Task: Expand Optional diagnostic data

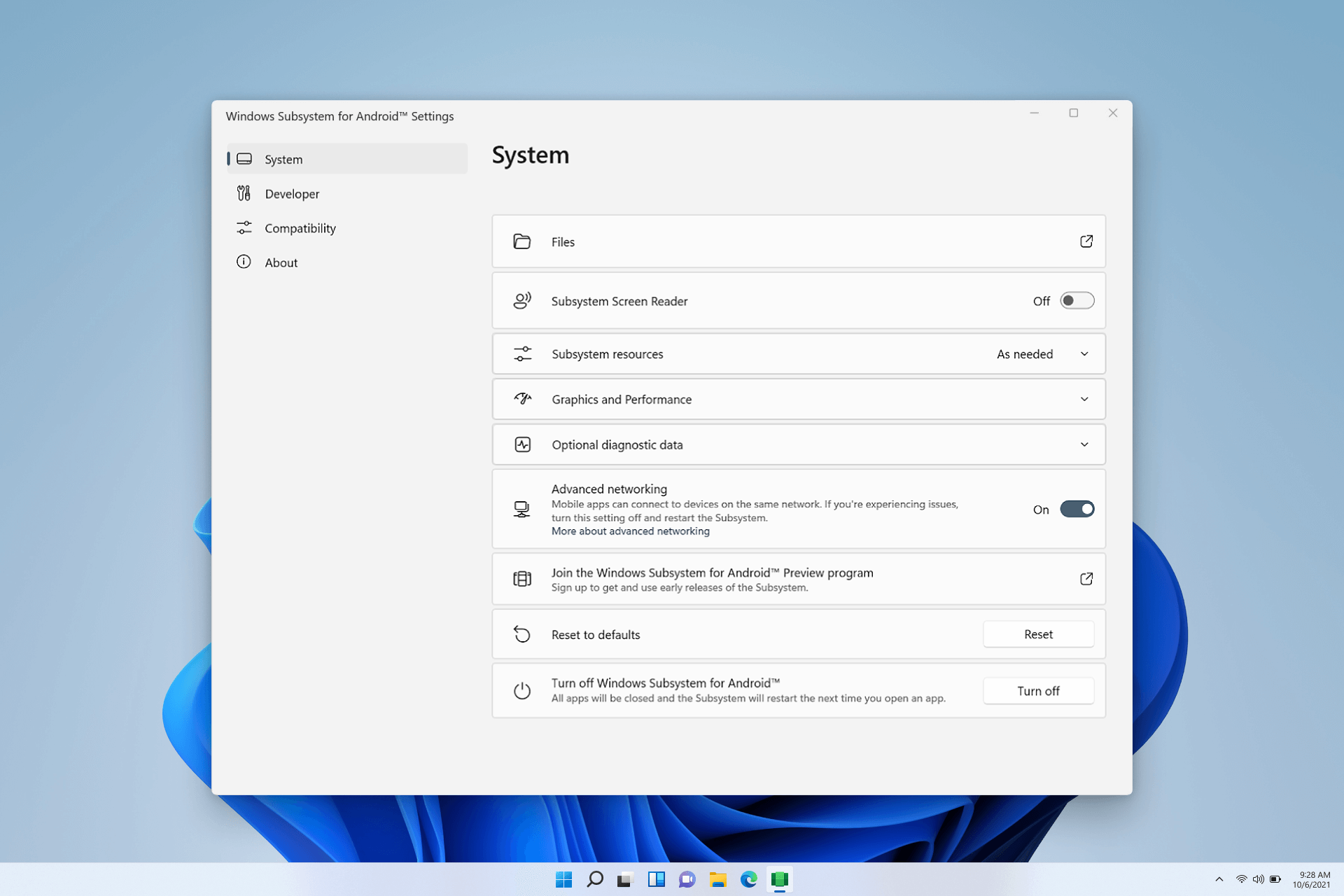Action: point(1084,444)
